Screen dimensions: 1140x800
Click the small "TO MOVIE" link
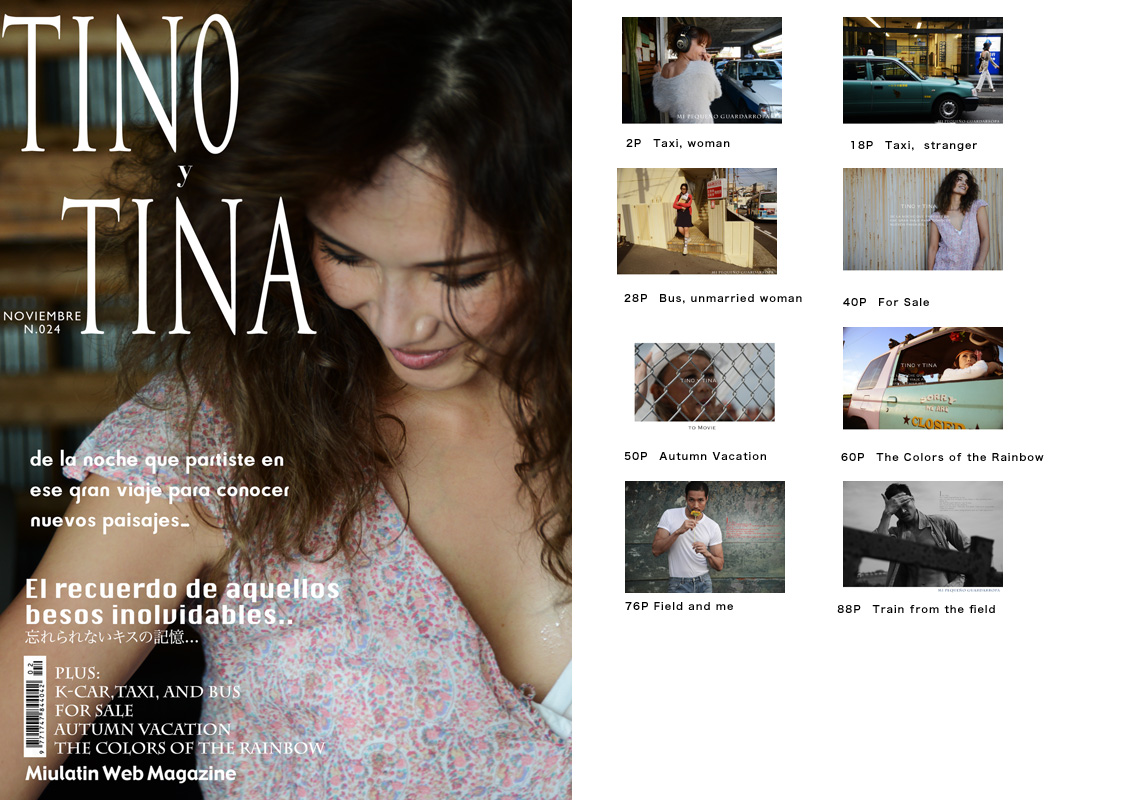pos(703,427)
